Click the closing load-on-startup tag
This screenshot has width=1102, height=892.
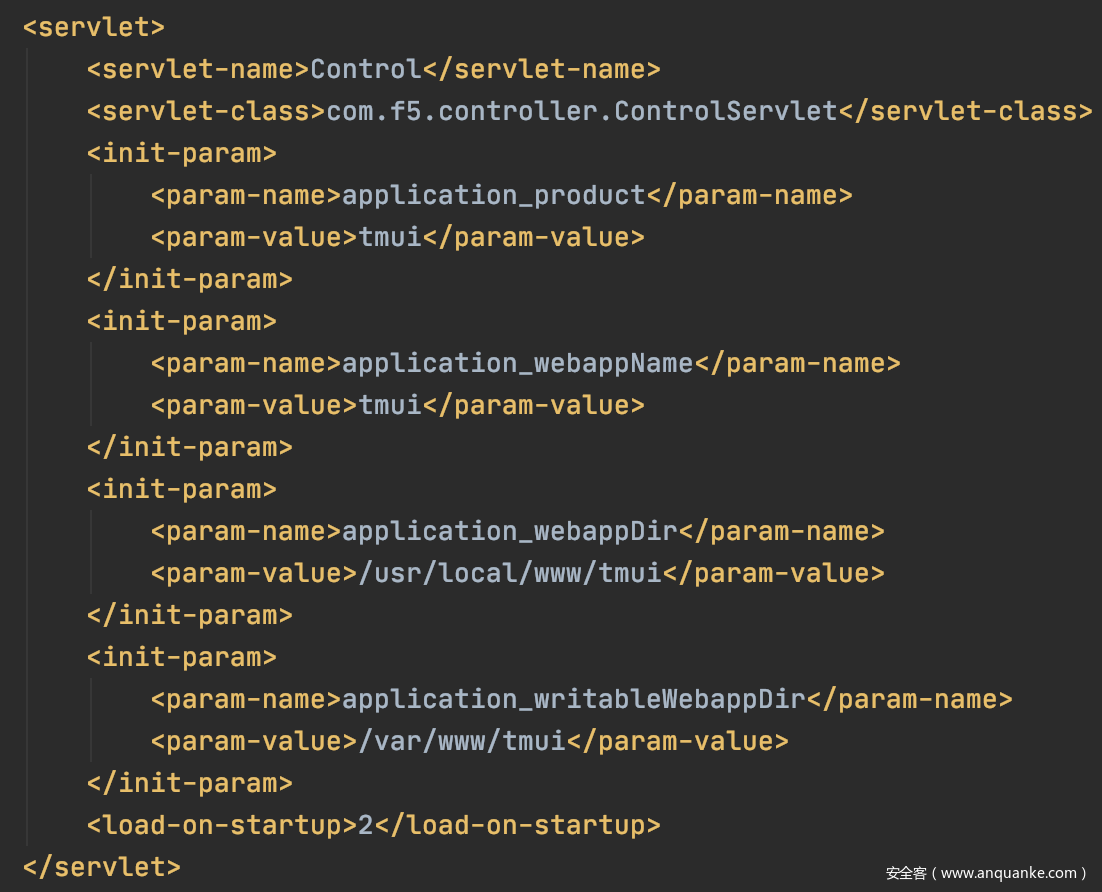click(517, 825)
